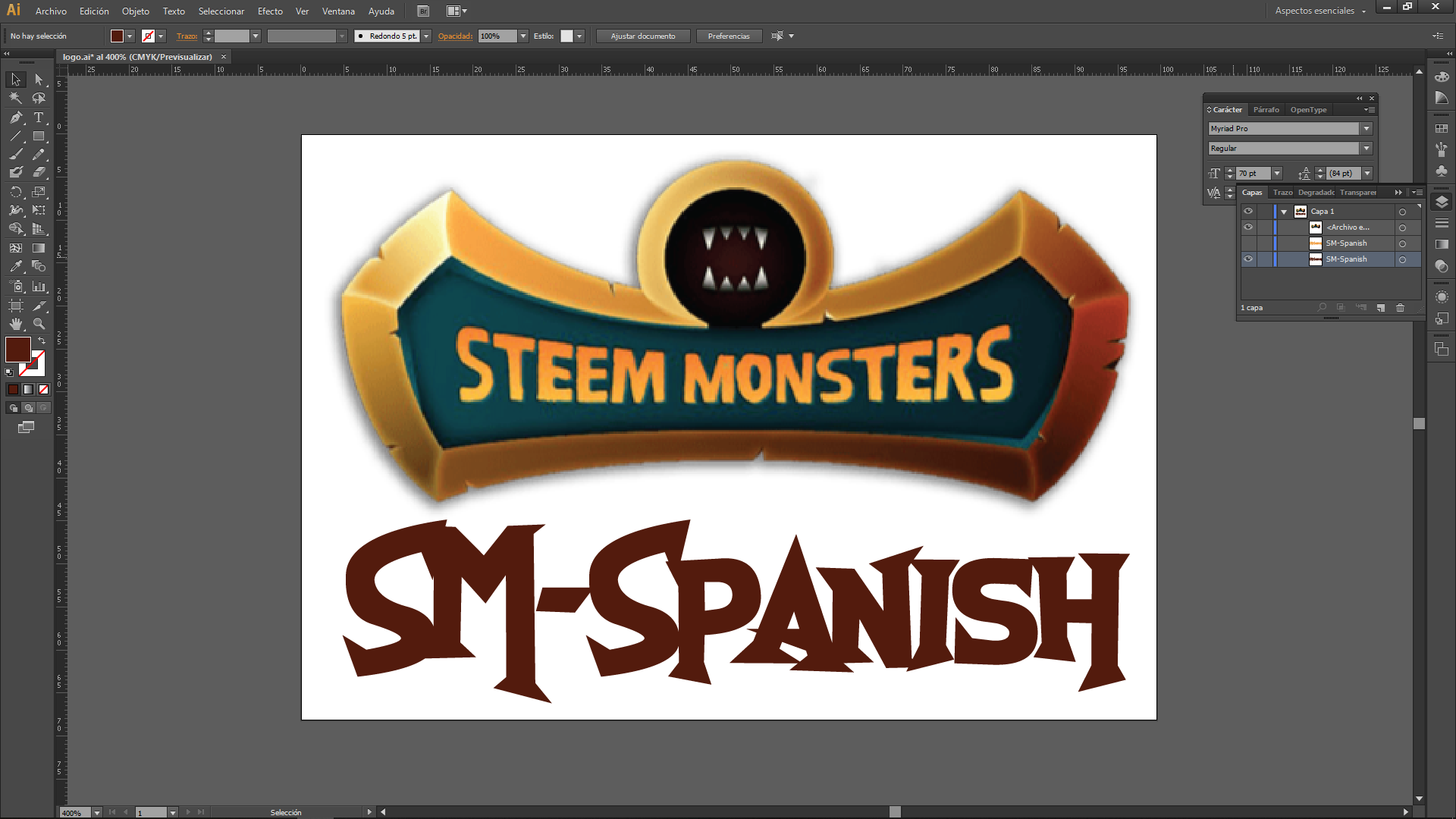Swap fill and stroke colors

[x=42, y=341]
